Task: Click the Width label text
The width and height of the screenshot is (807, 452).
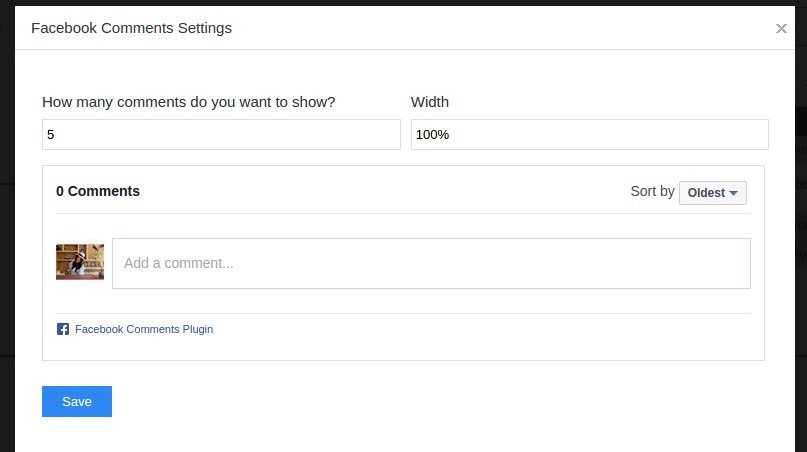Action: pos(430,102)
